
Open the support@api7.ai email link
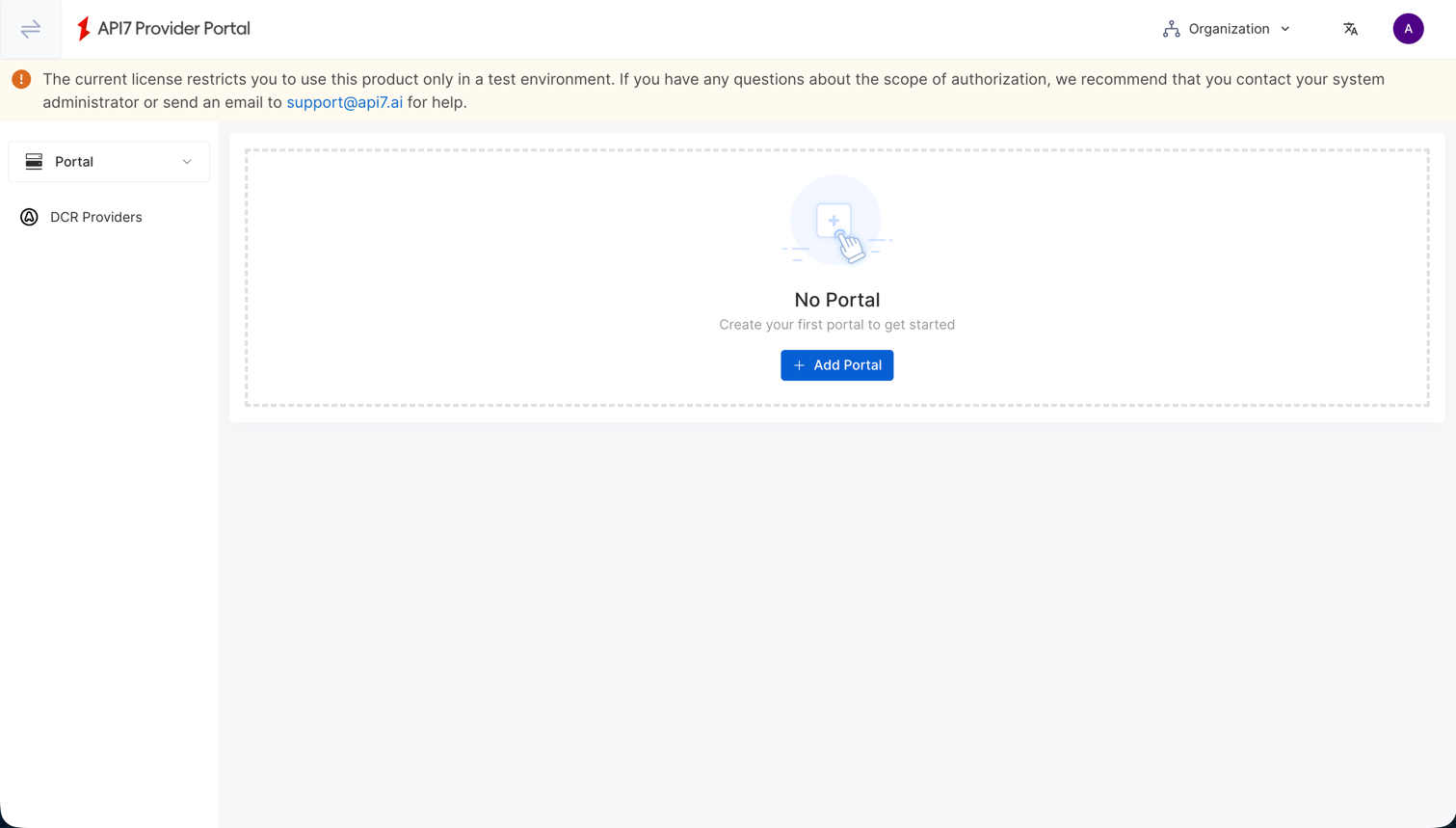344,101
